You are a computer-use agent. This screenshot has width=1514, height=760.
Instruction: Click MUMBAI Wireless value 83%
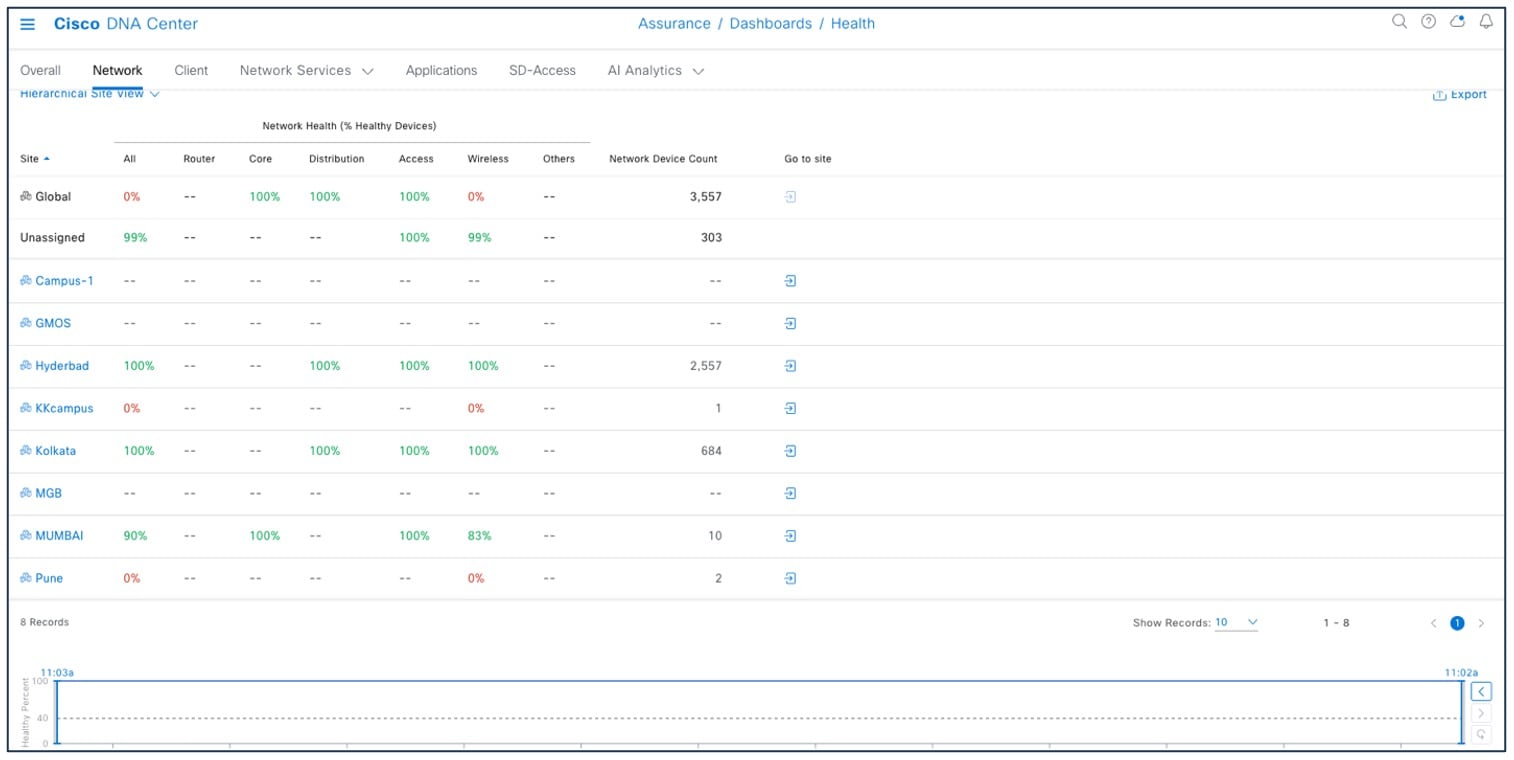tap(479, 536)
